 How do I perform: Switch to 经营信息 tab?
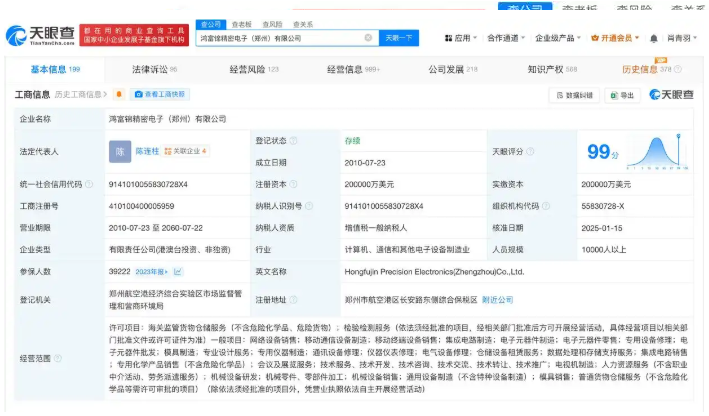(x=354, y=69)
